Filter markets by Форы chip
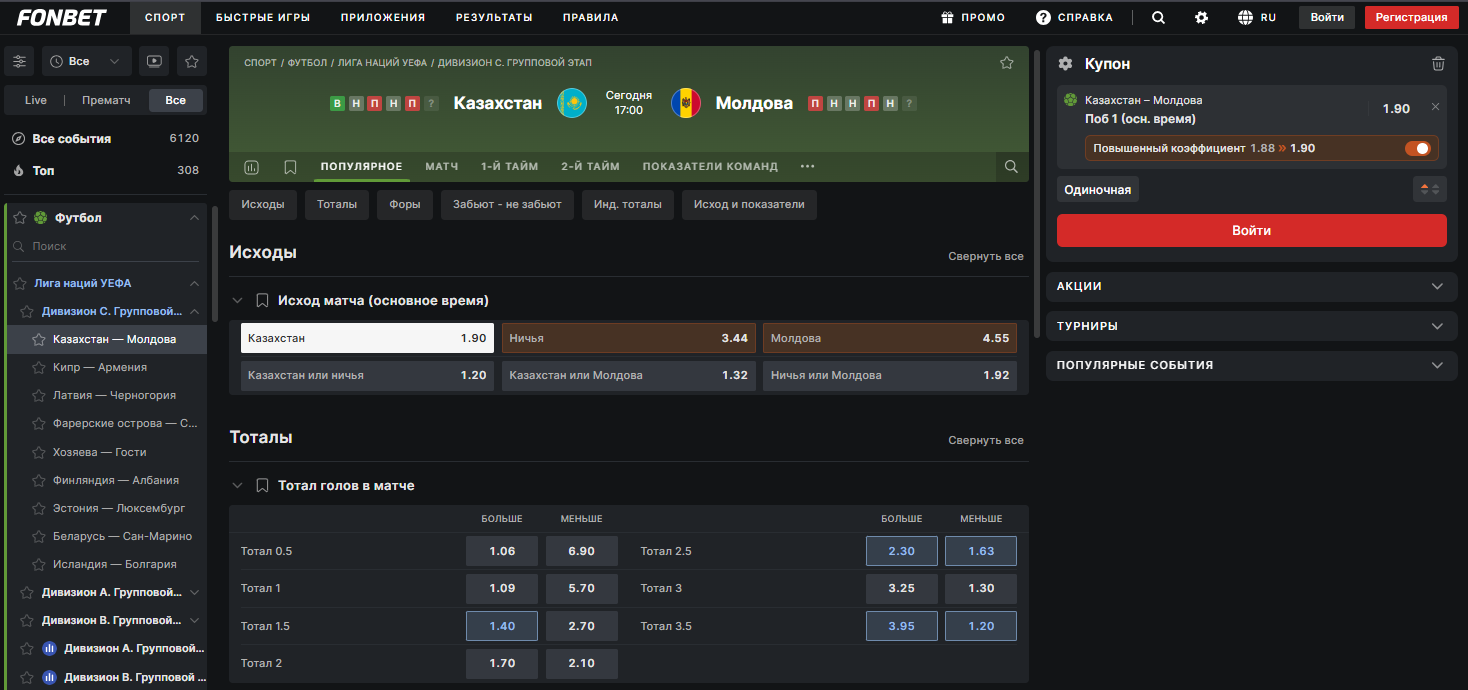Screen dimensions: 1468x690 (x=405, y=204)
